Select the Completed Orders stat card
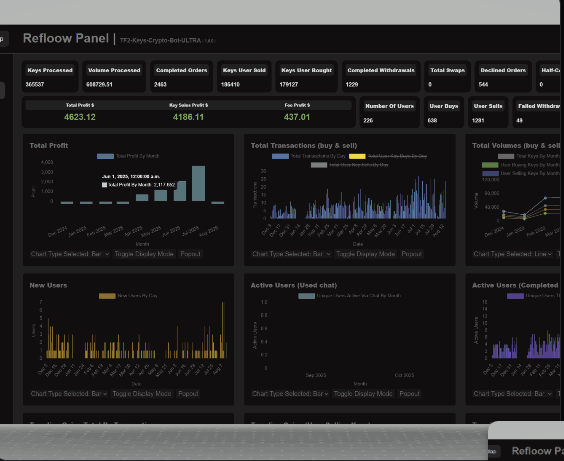 point(181,77)
